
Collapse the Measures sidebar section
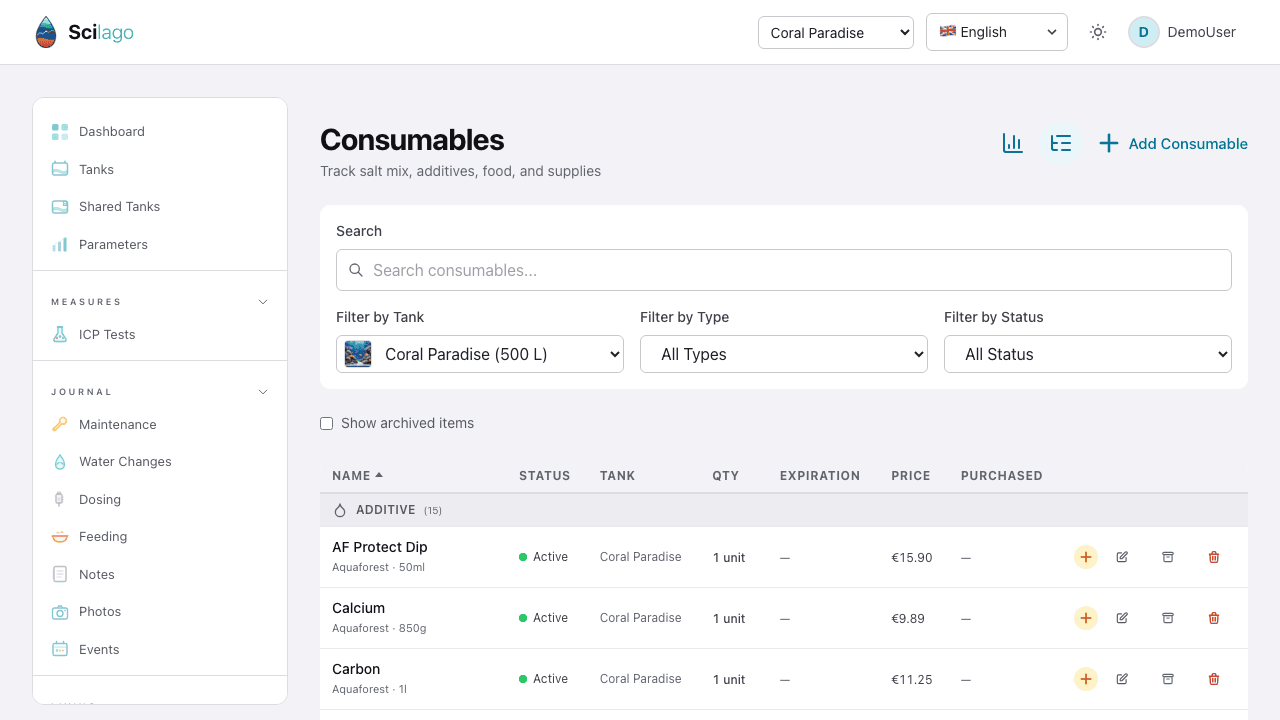160,302
